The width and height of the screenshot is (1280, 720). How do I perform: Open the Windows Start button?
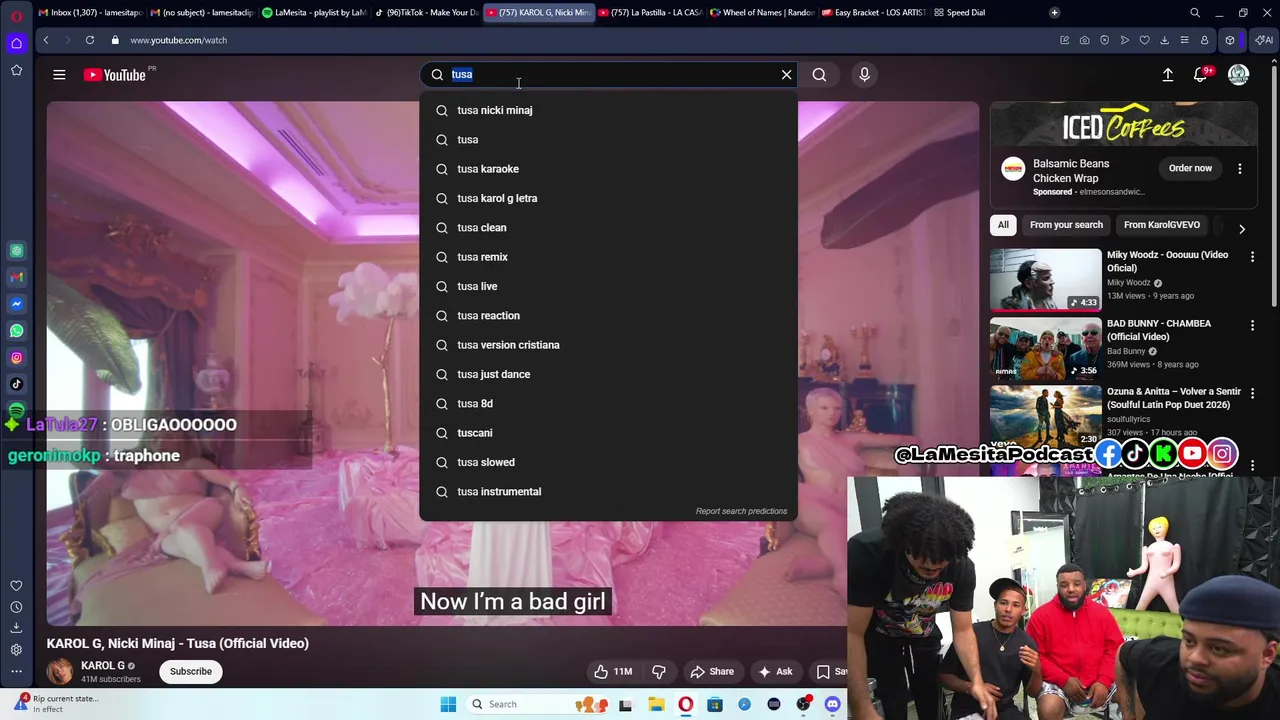tap(448, 704)
